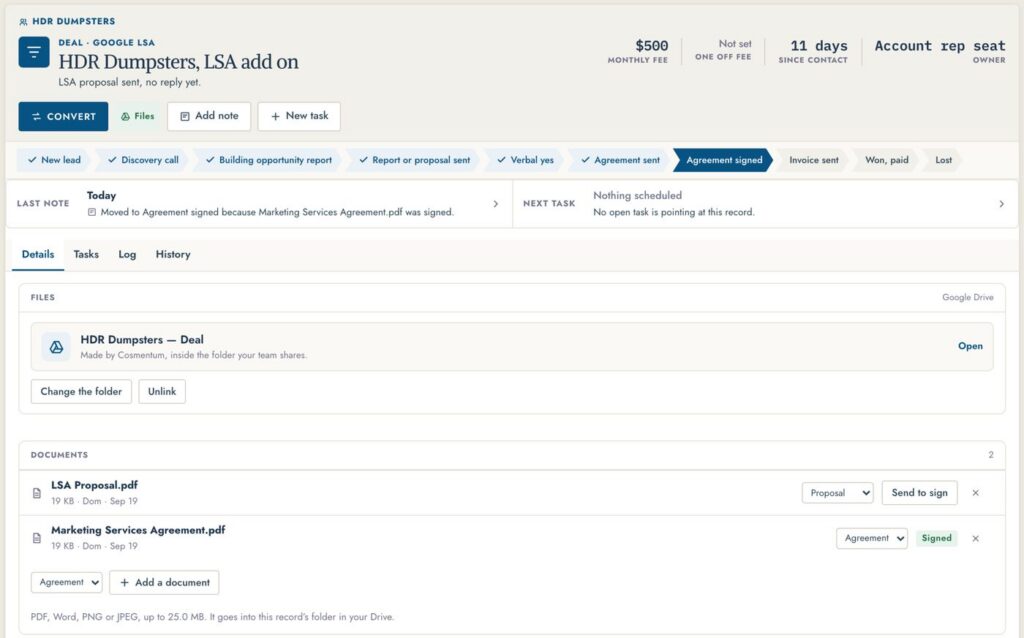Remove Marketing Services Agreement.pdf with its X icon
This screenshot has height=638, width=1024.
[976, 539]
